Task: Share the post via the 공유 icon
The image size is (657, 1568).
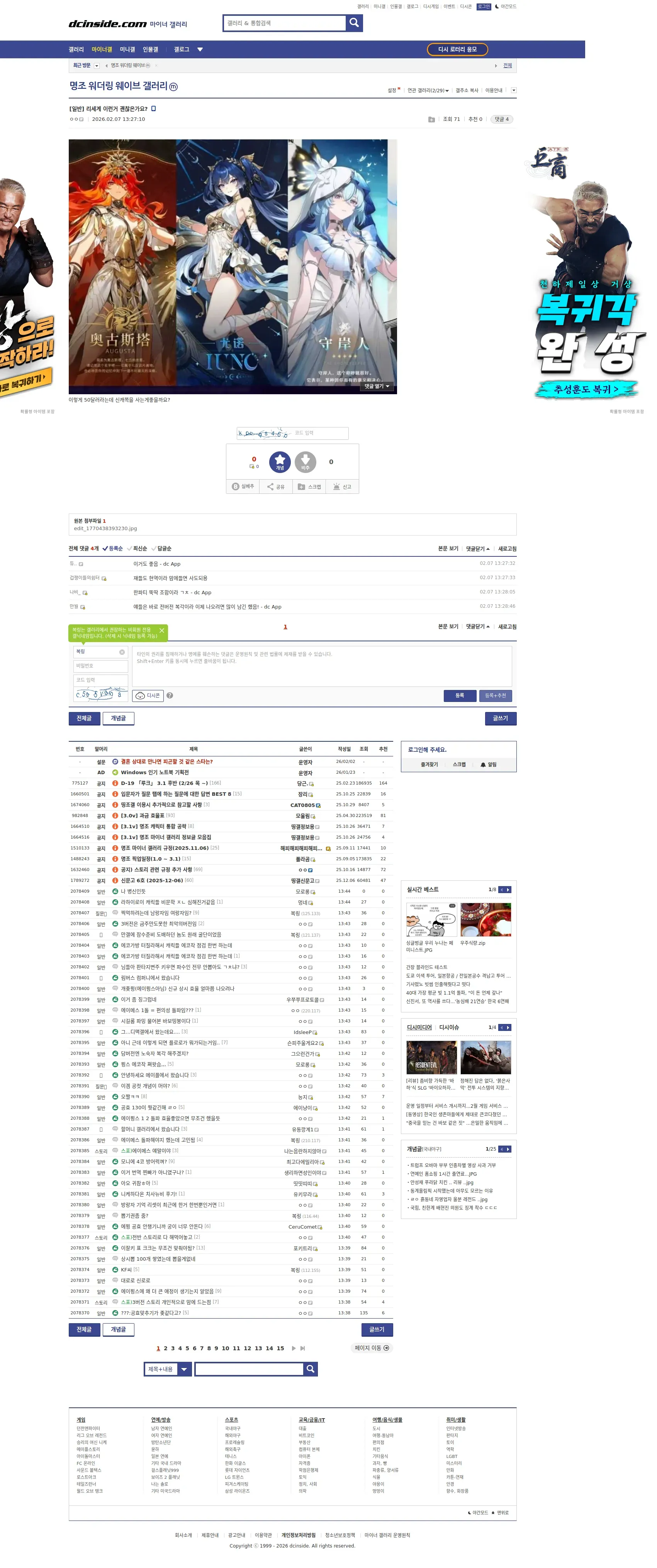Action: tap(276, 487)
